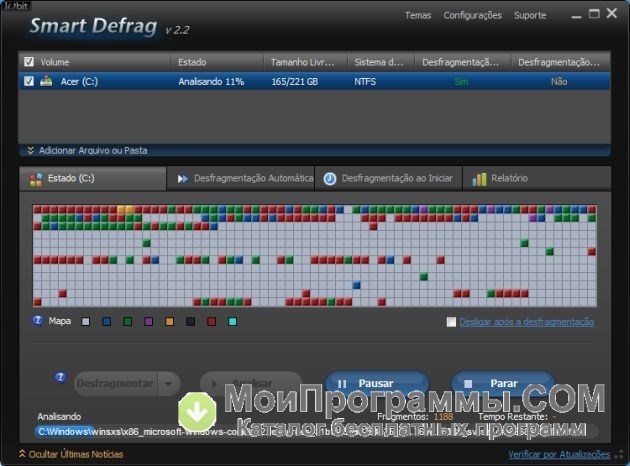Open the Desfragmentar dropdown arrow
This screenshot has height=466, width=630.
point(168,384)
